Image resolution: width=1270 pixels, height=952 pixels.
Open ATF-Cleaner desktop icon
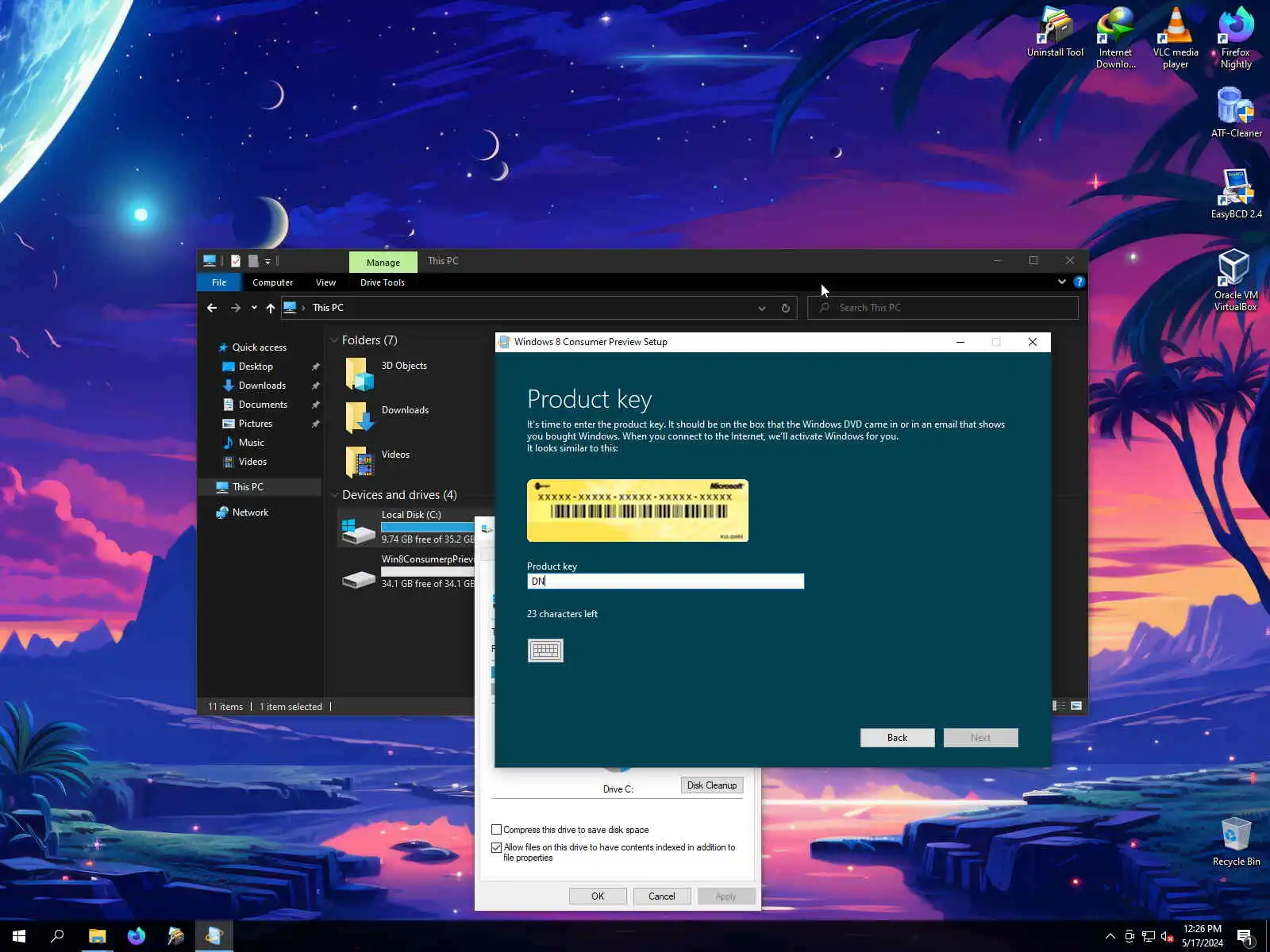pos(1236,112)
